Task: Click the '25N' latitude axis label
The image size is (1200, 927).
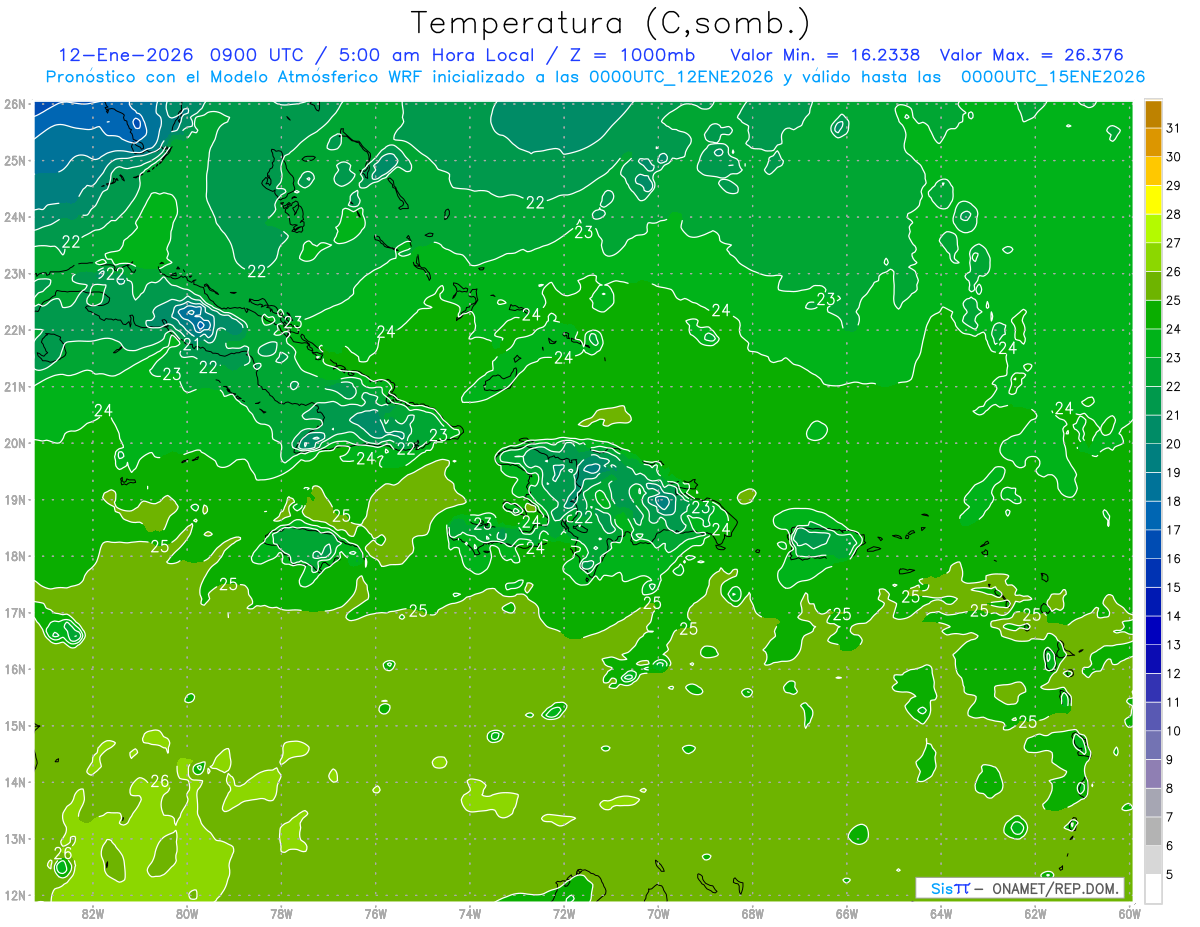Action: pyautogui.click(x=14, y=160)
